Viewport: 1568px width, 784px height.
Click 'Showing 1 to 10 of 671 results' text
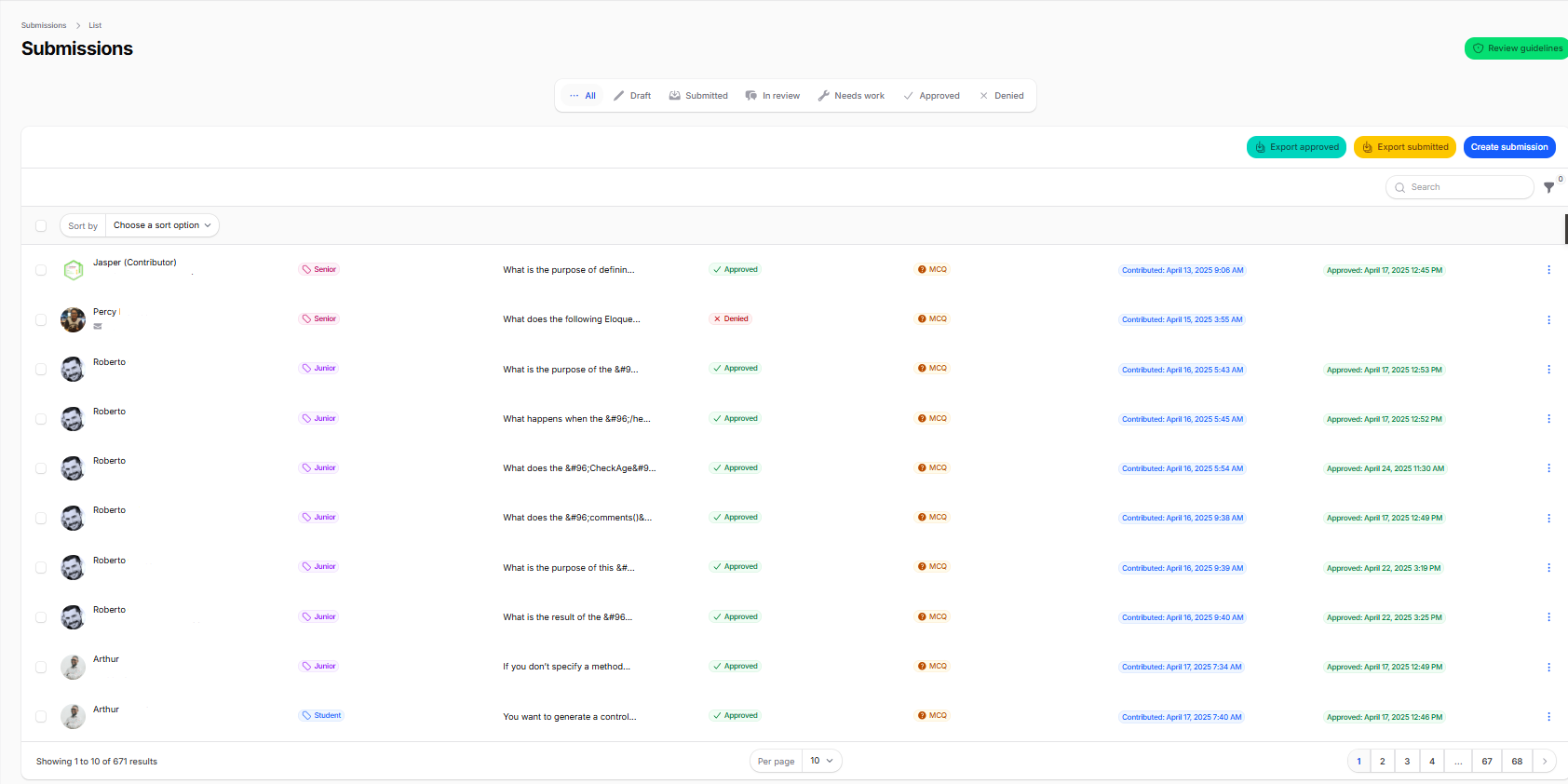[97, 762]
